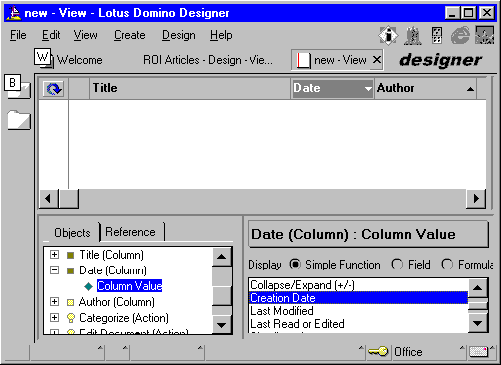Viewport: 501px width, 365px height.
Task: Collapse the Date (Column) tree node
Action: click(54, 270)
